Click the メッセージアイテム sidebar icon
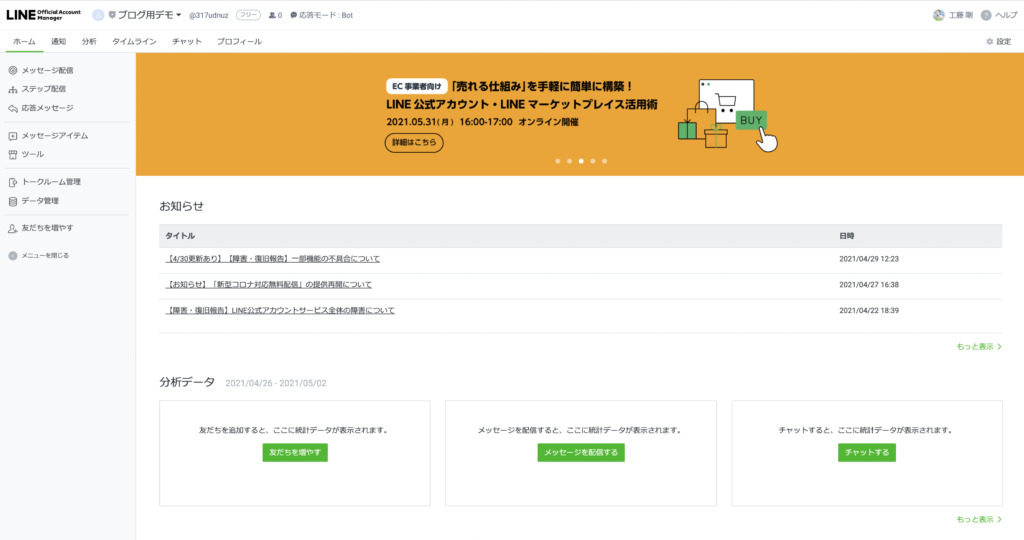The width and height of the screenshot is (1024, 540). [x=12, y=136]
